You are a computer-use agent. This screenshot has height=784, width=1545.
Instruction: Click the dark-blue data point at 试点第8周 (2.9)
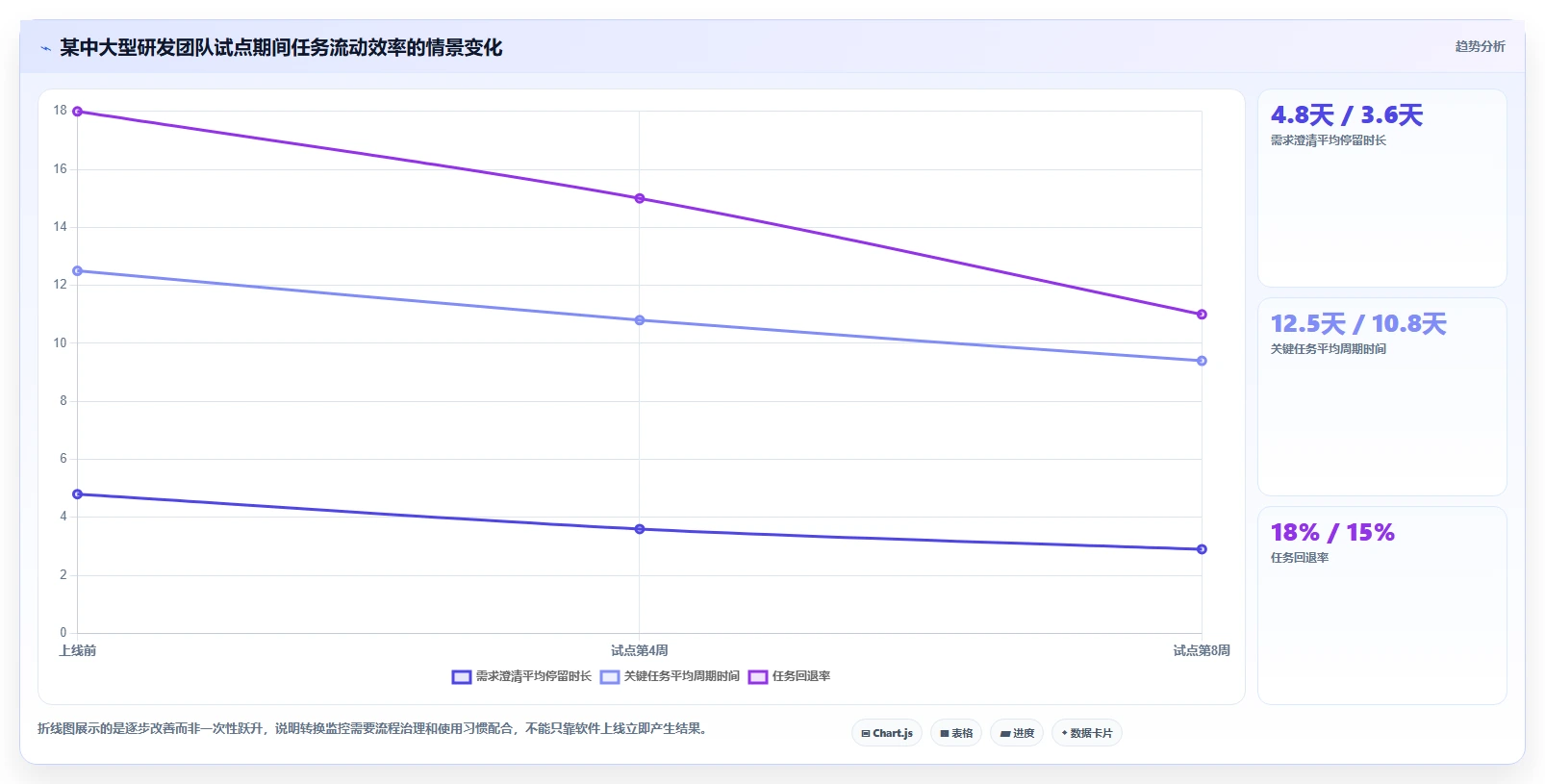(1202, 549)
